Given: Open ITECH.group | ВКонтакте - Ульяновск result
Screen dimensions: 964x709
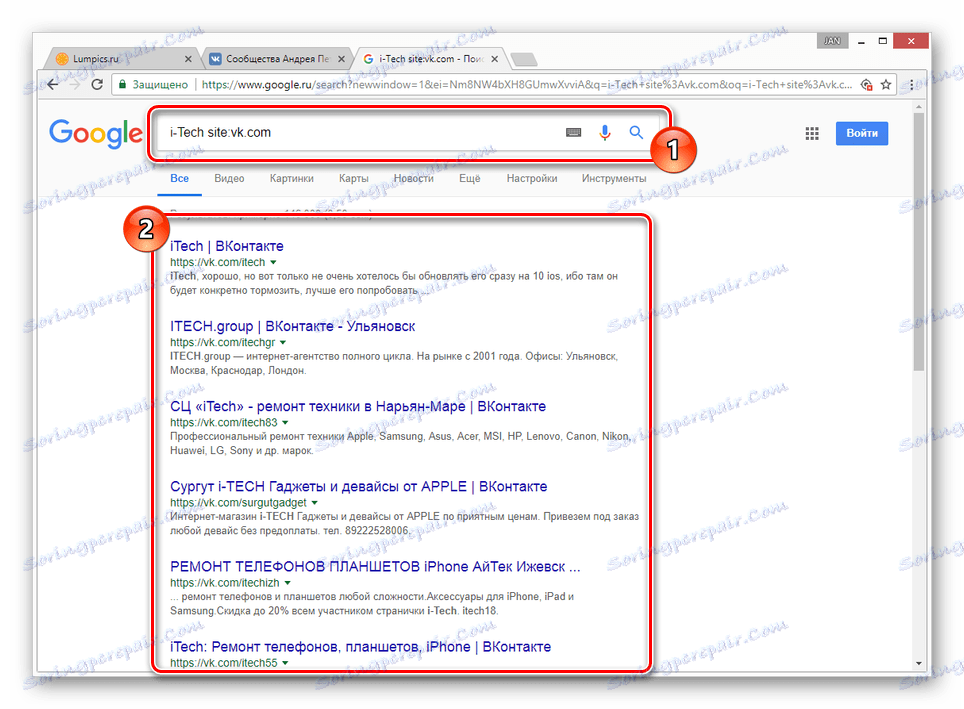Looking at the screenshot, I should tap(293, 327).
